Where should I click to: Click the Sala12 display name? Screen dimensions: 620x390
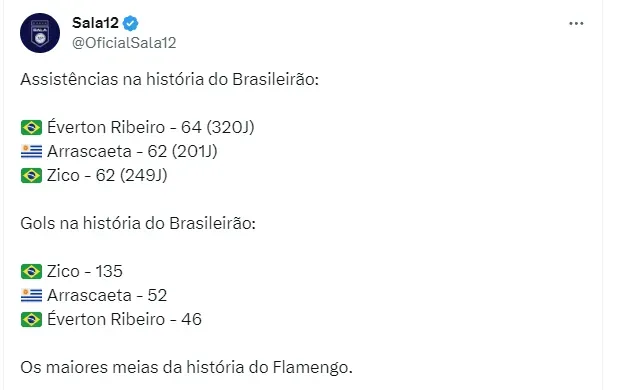(x=95, y=23)
